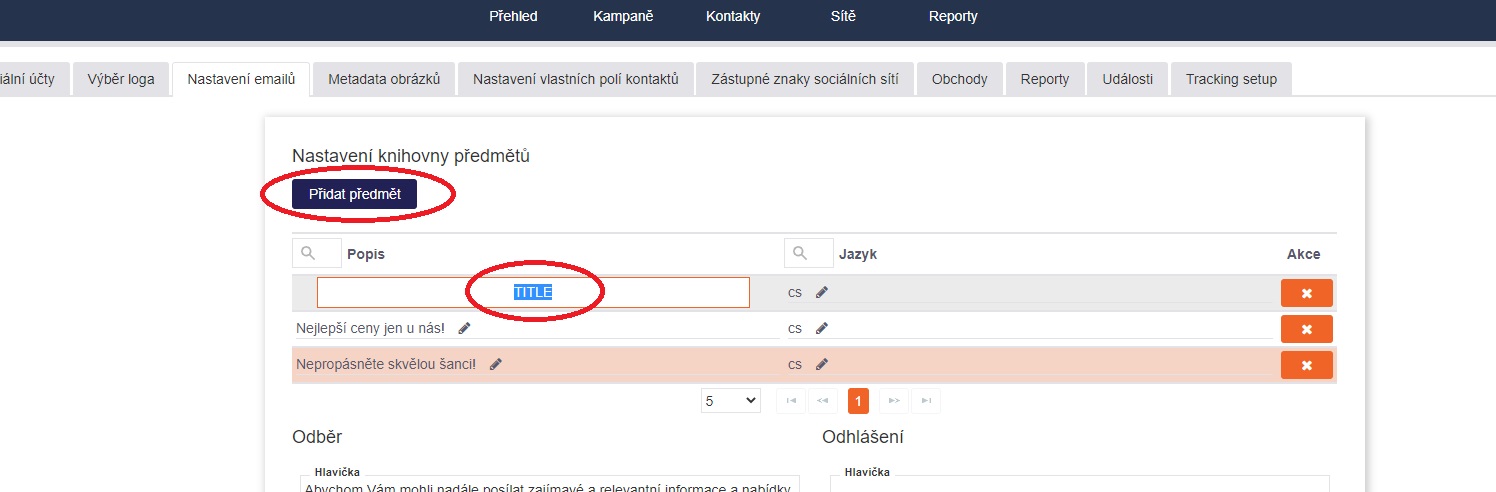Switch to the Metadata obrázků tab
This screenshot has width=1496, height=492.
click(384, 79)
